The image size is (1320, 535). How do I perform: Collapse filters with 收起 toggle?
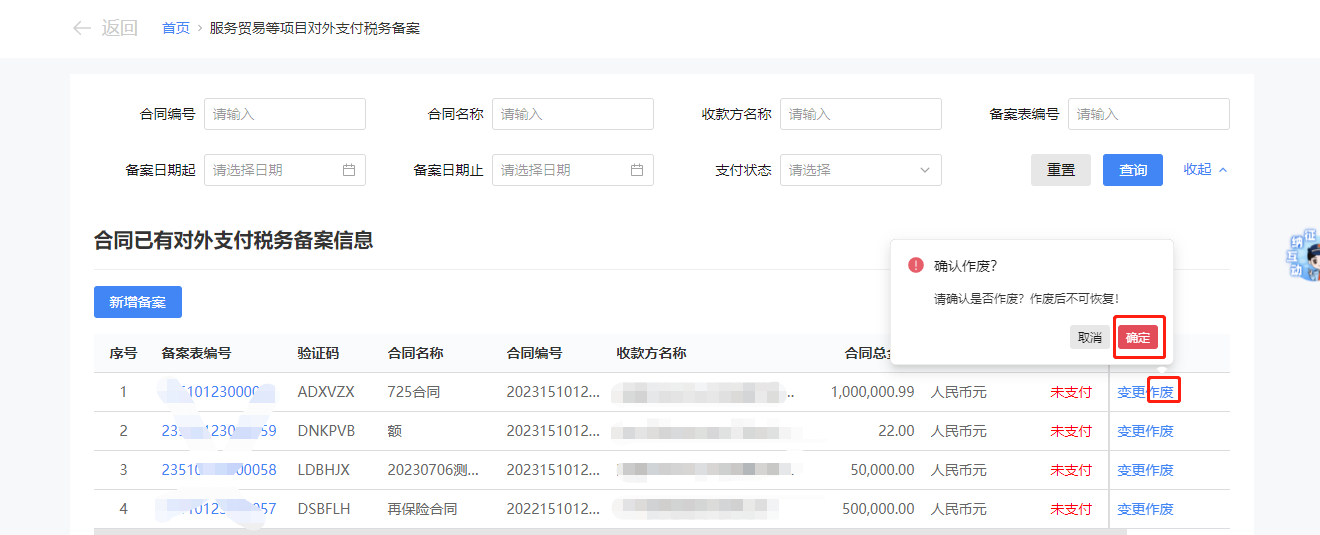[x=1205, y=170]
